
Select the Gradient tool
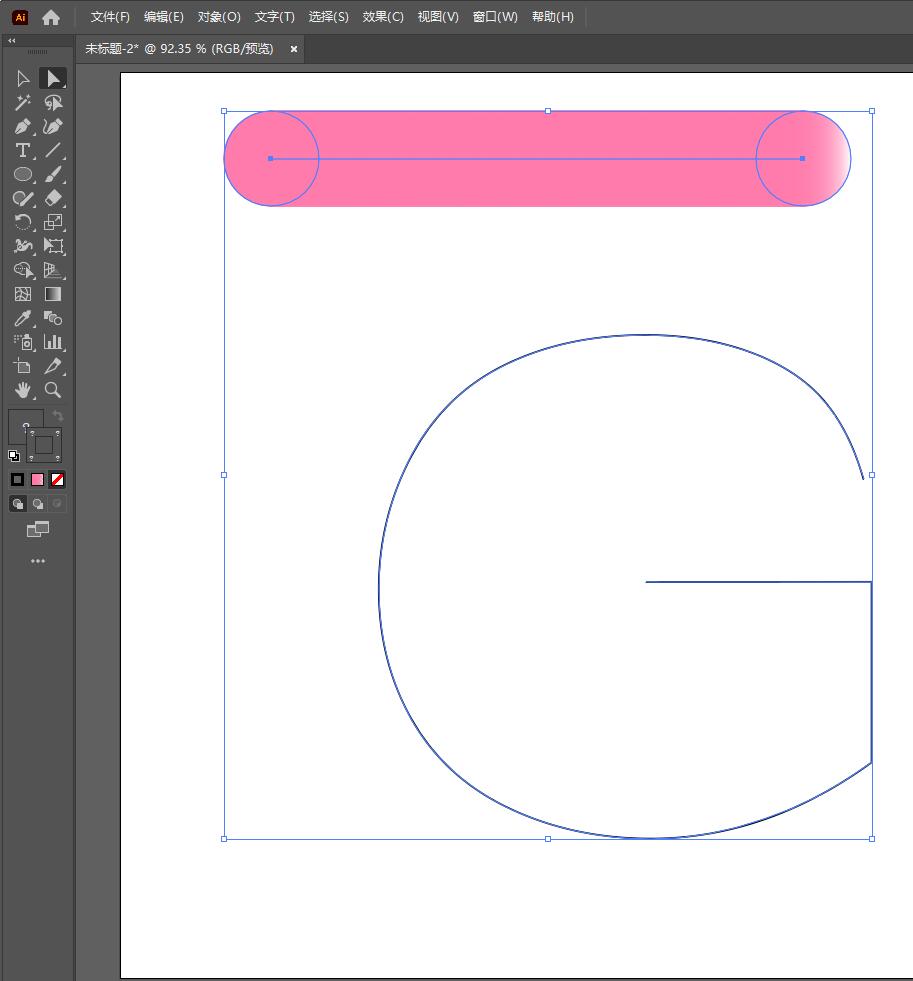point(53,294)
